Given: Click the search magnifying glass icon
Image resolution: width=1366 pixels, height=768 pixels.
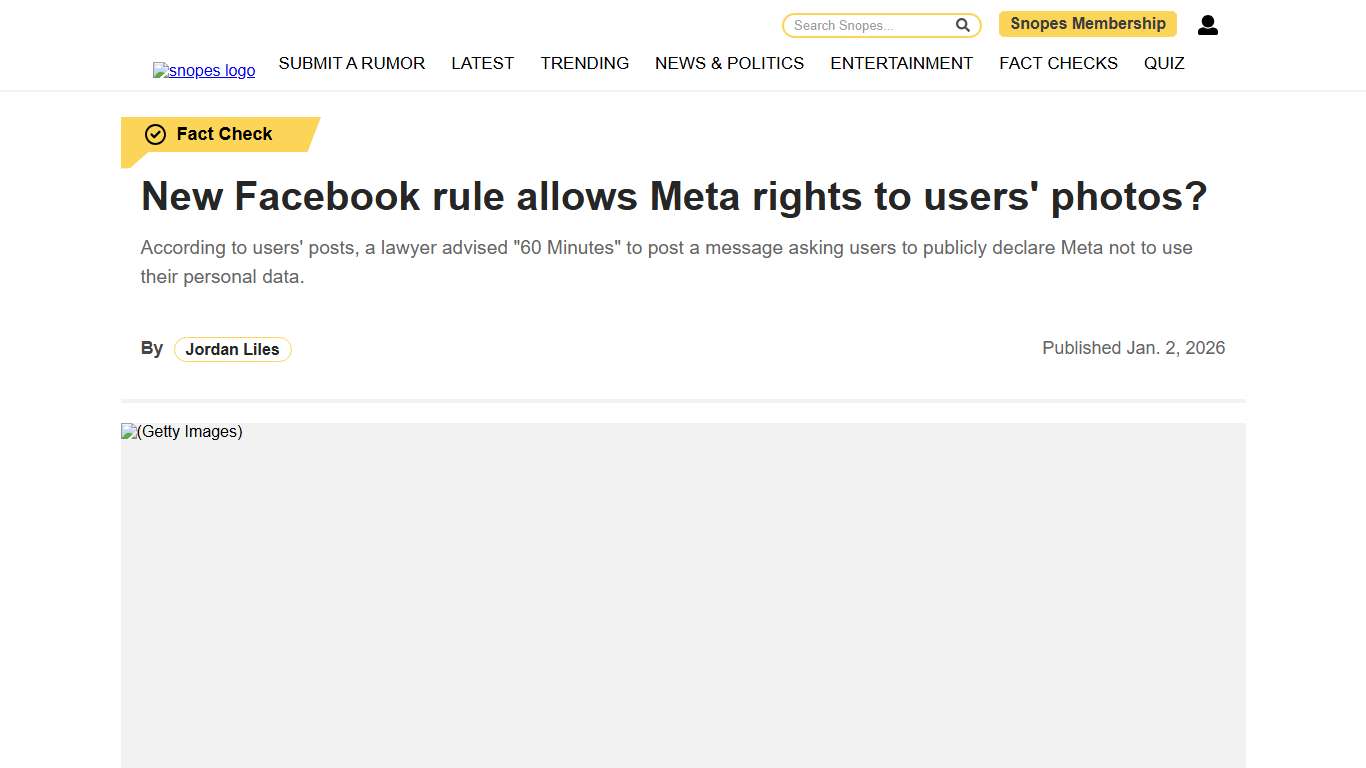Looking at the screenshot, I should [961, 24].
